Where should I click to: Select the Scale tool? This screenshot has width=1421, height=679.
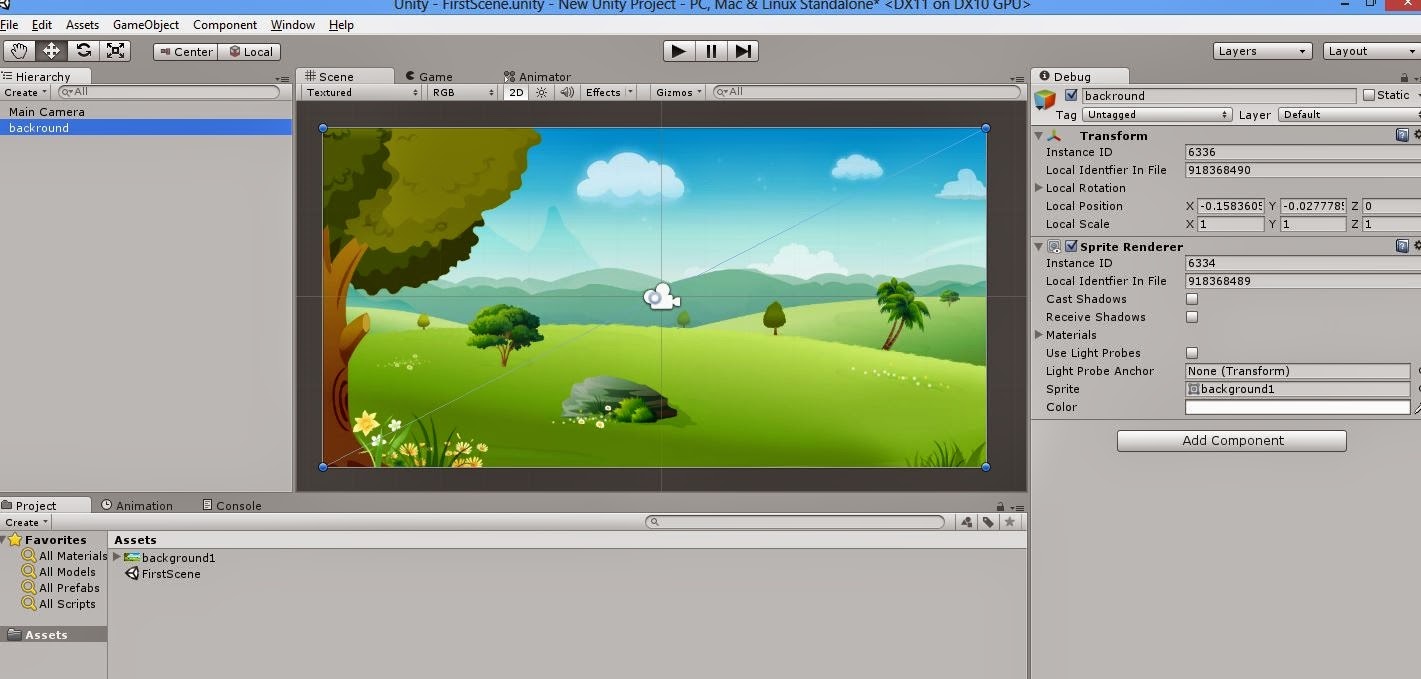pos(116,50)
